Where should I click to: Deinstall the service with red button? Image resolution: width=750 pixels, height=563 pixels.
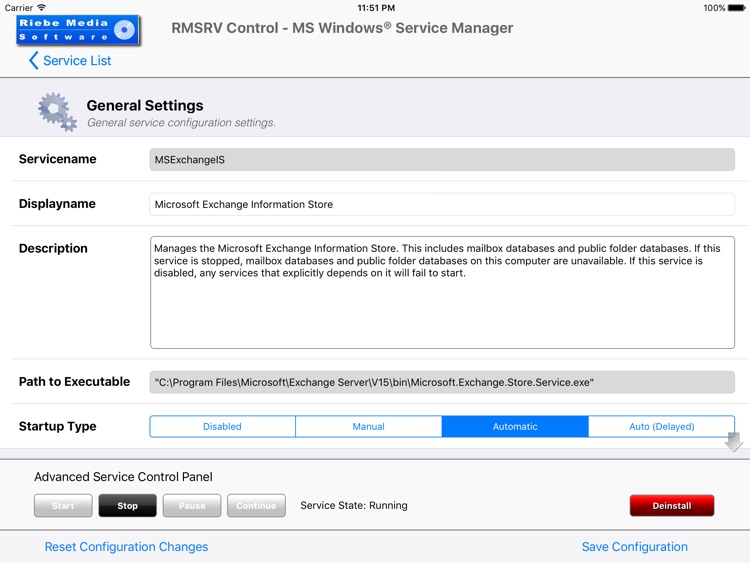(672, 506)
